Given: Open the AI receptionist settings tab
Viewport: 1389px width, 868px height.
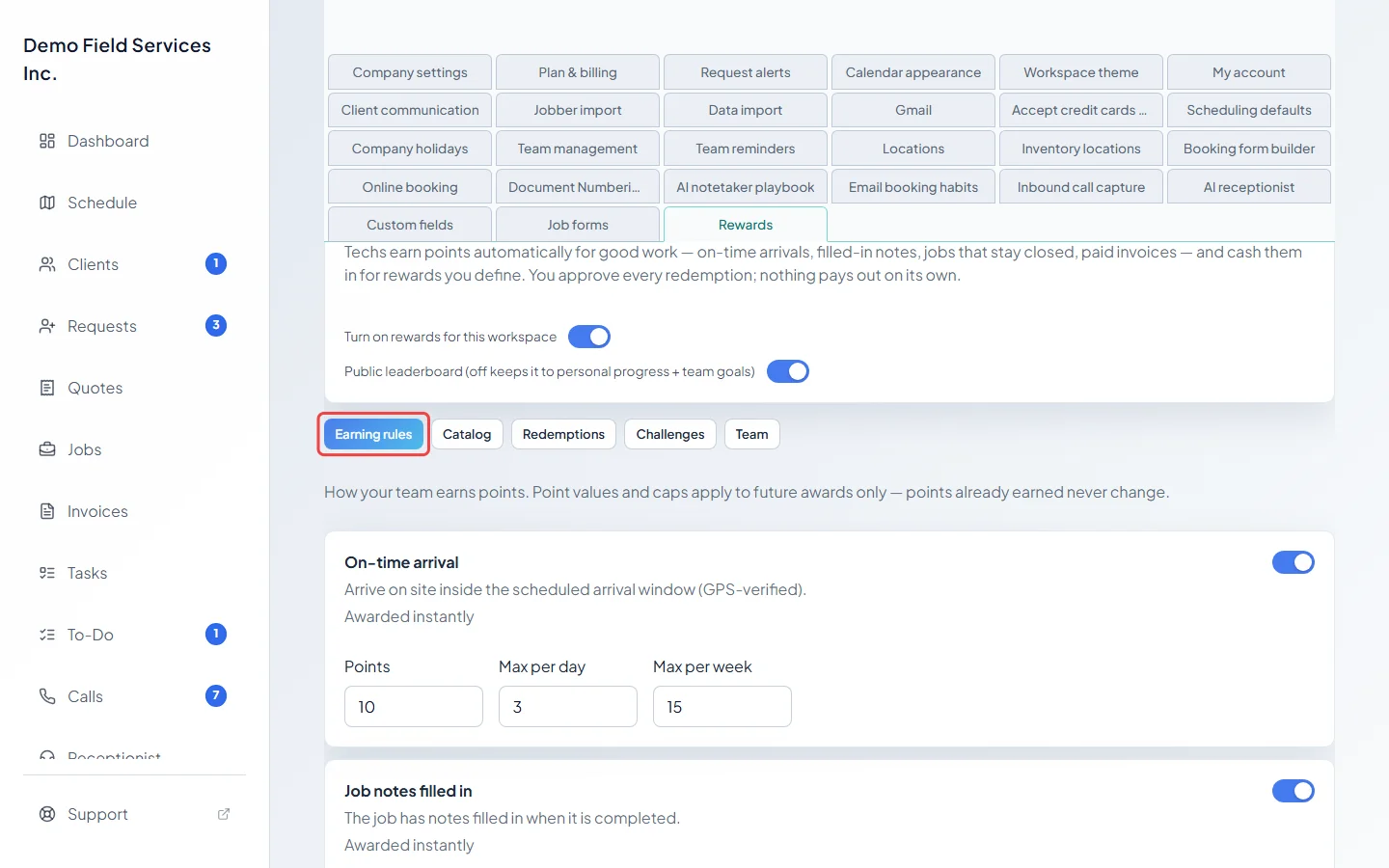Looking at the screenshot, I should pos(1249,187).
